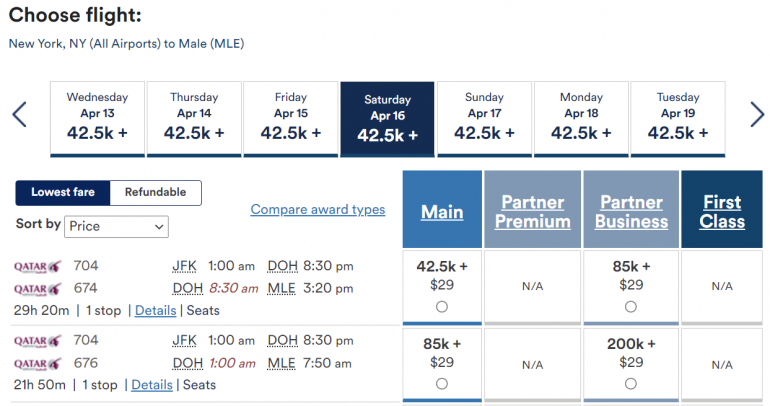
Task: Click the First Class column header
Action: [x=722, y=211]
